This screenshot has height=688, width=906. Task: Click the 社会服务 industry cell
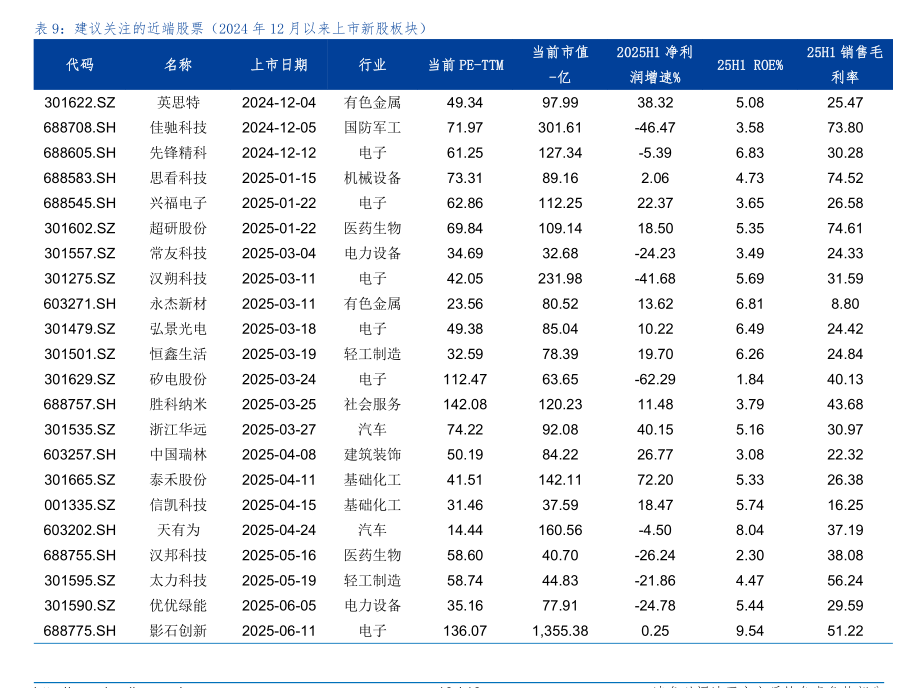(372, 404)
